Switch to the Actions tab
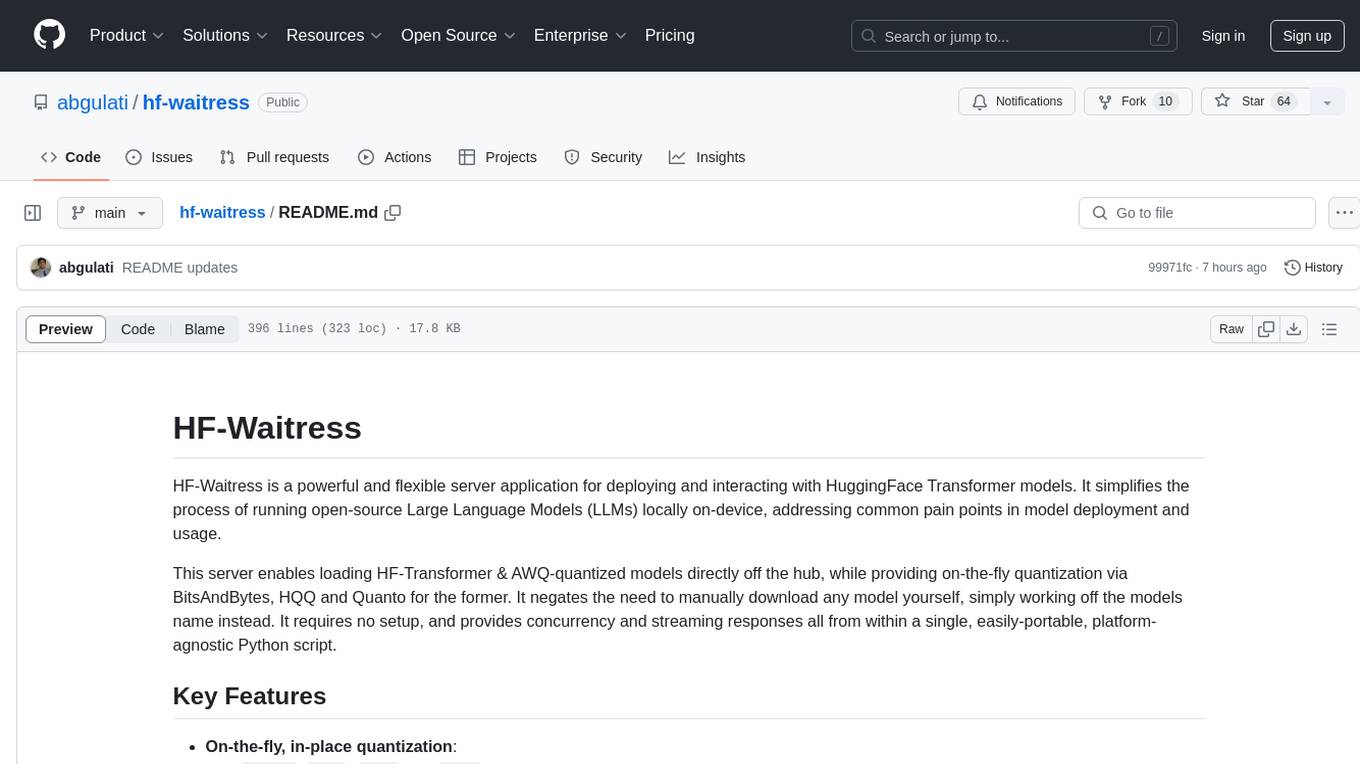 pos(395,157)
